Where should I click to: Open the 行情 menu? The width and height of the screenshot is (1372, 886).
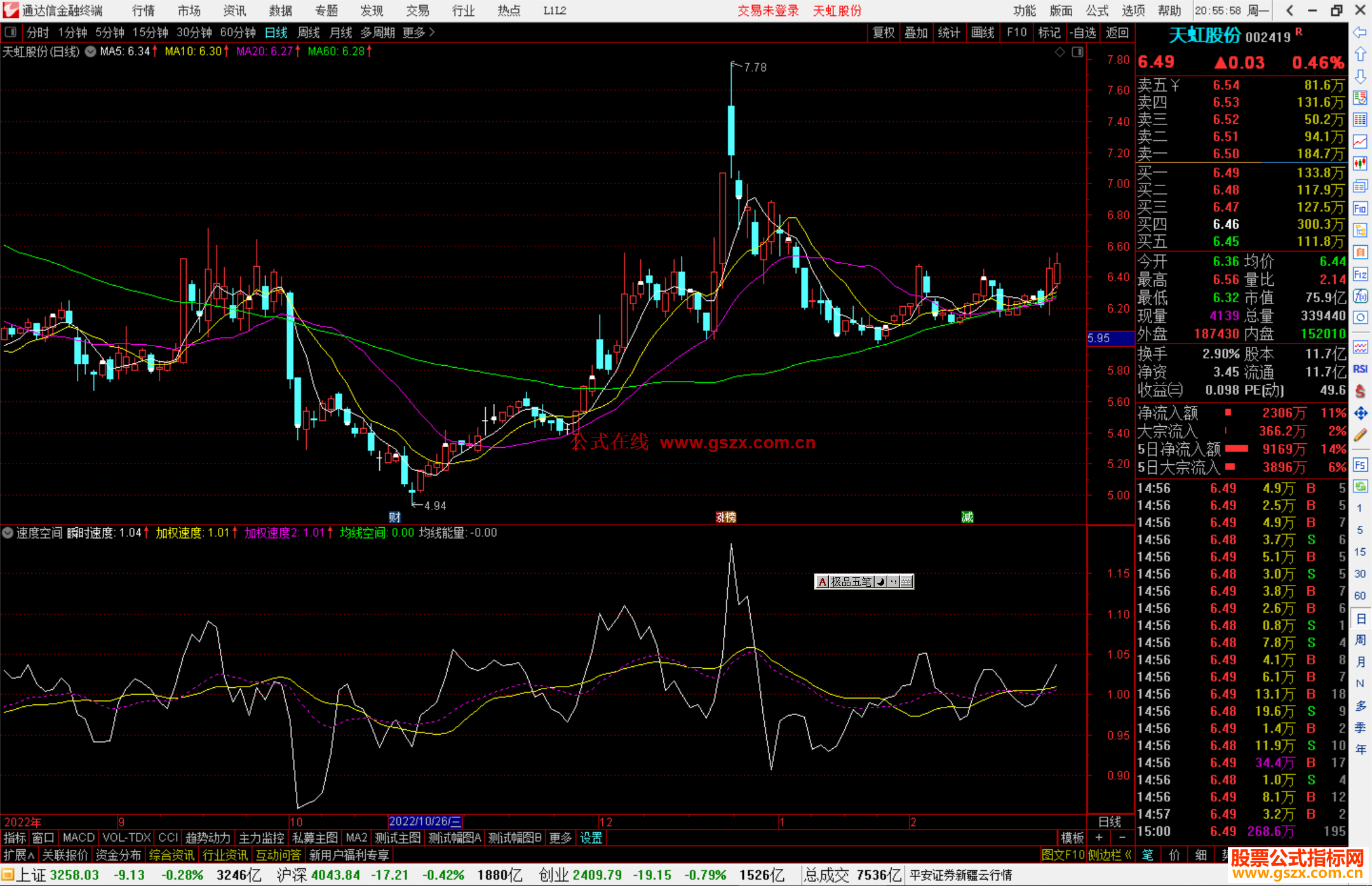[x=144, y=11]
